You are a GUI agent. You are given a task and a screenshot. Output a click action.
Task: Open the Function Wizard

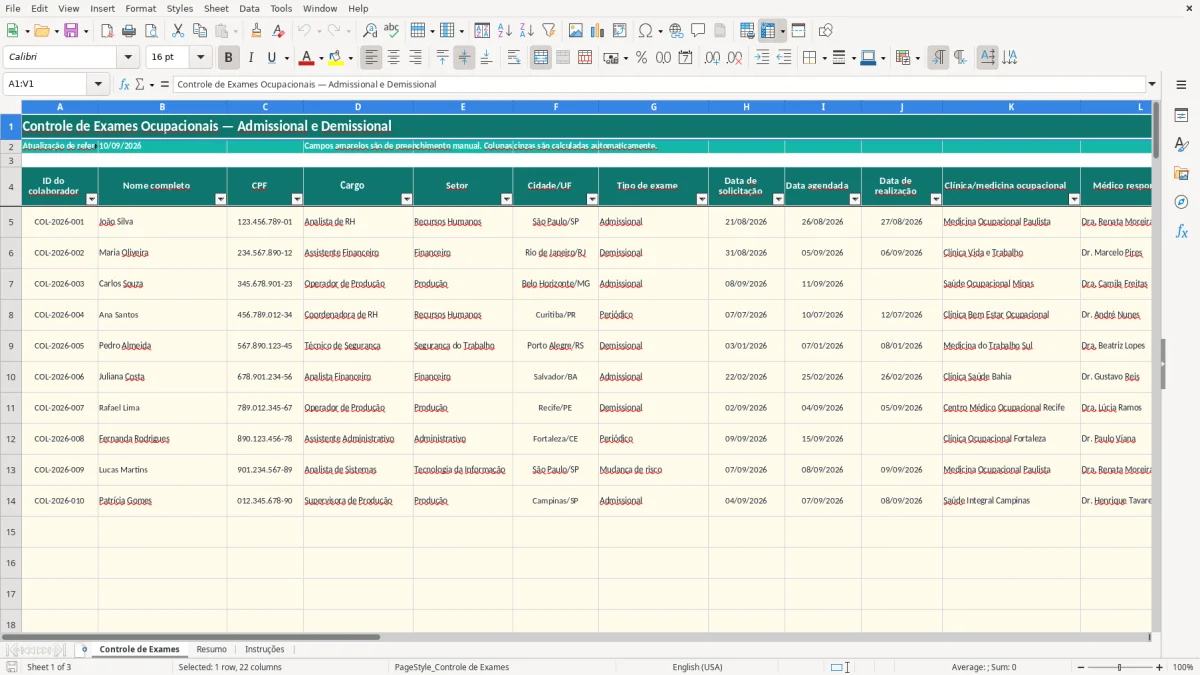pos(124,84)
